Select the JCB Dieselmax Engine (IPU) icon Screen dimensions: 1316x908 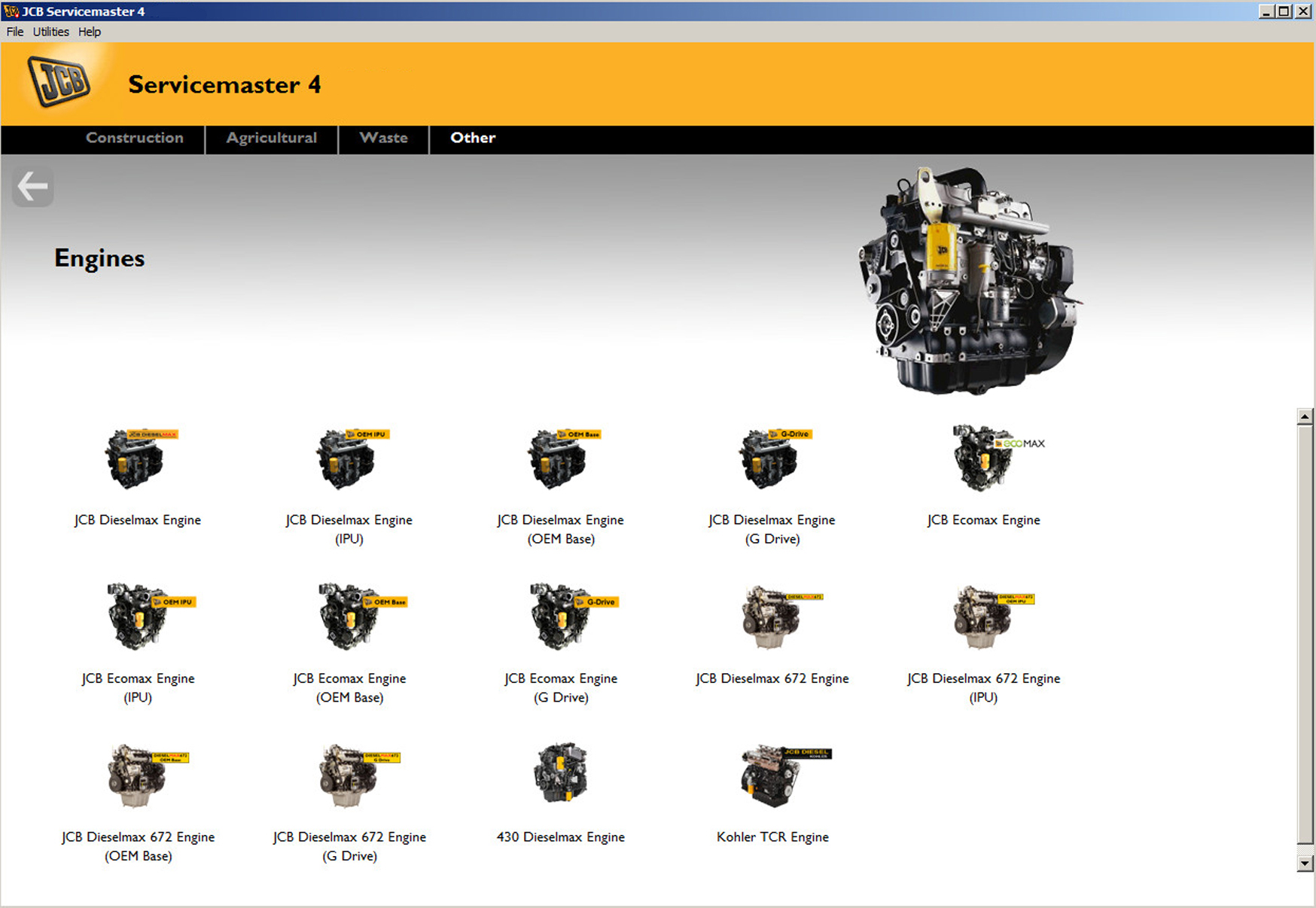click(x=349, y=459)
